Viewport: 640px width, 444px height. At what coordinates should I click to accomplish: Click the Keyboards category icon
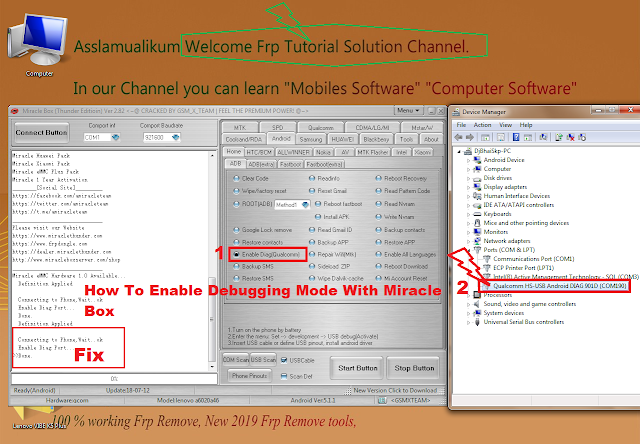coord(477,214)
